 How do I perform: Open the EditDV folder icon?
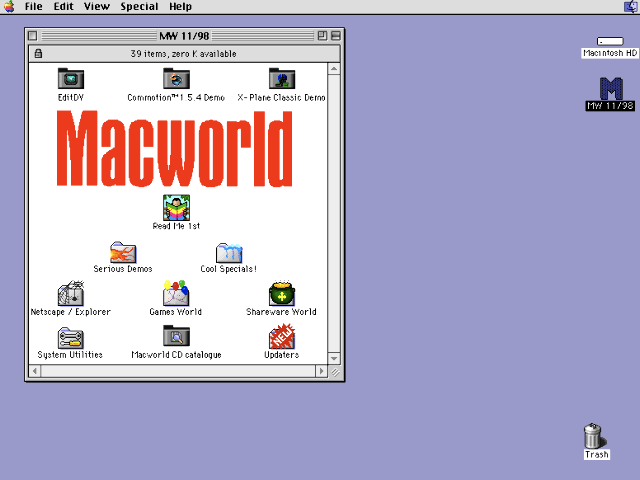(x=71, y=78)
